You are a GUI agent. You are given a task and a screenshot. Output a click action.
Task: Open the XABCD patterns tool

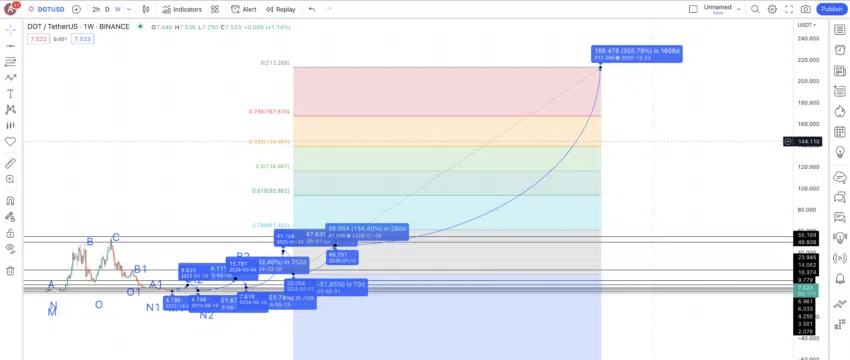[x=10, y=110]
